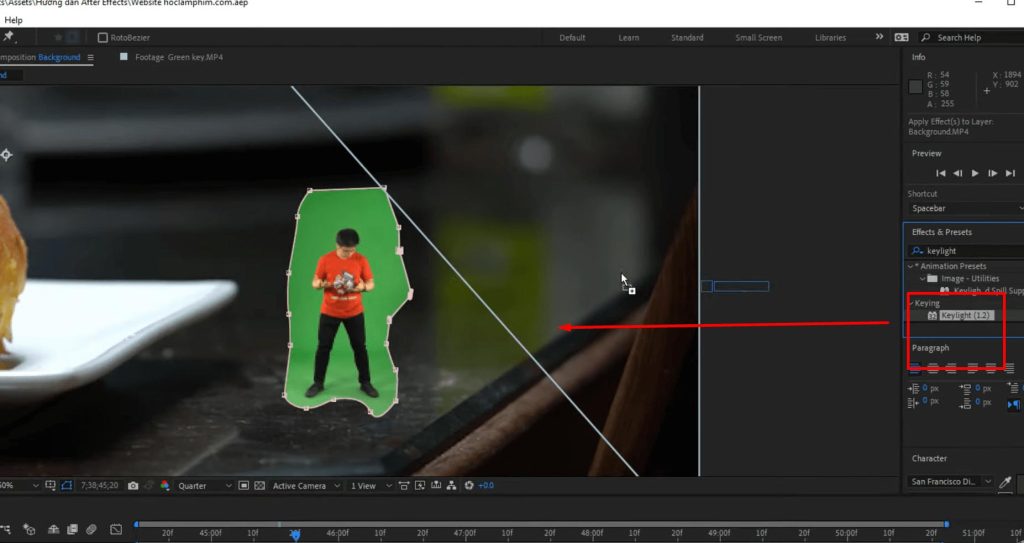Click the timeline current time indicator
The width and height of the screenshot is (1024, 543).
tap(295, 535)
